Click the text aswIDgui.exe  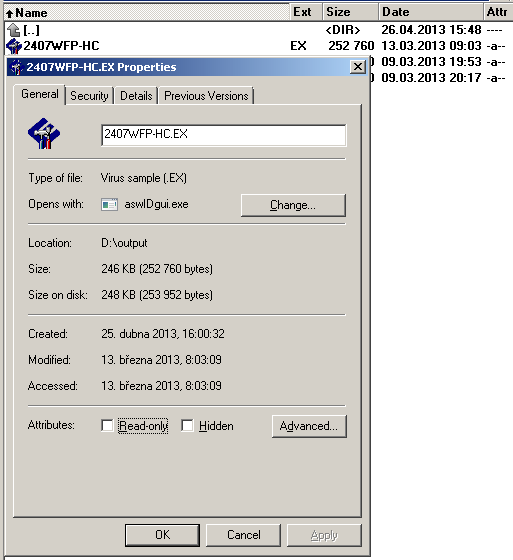click(x=156, y=204)
